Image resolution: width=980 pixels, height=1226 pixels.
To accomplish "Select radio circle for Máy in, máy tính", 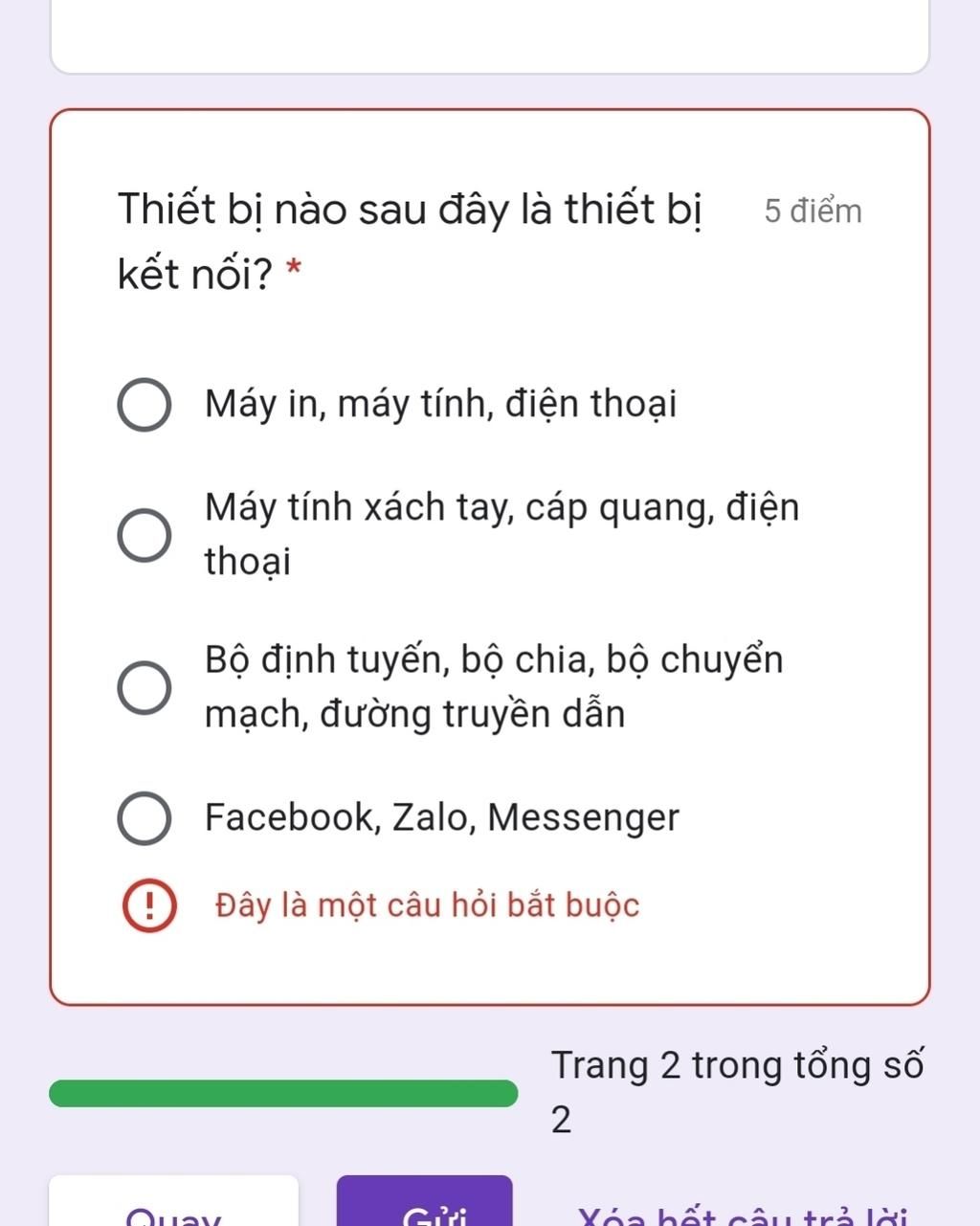I will point(145,405).
